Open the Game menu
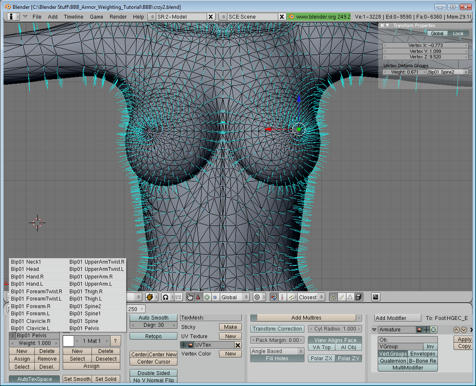This screenshot has width=476, height=386. (96, 16)
